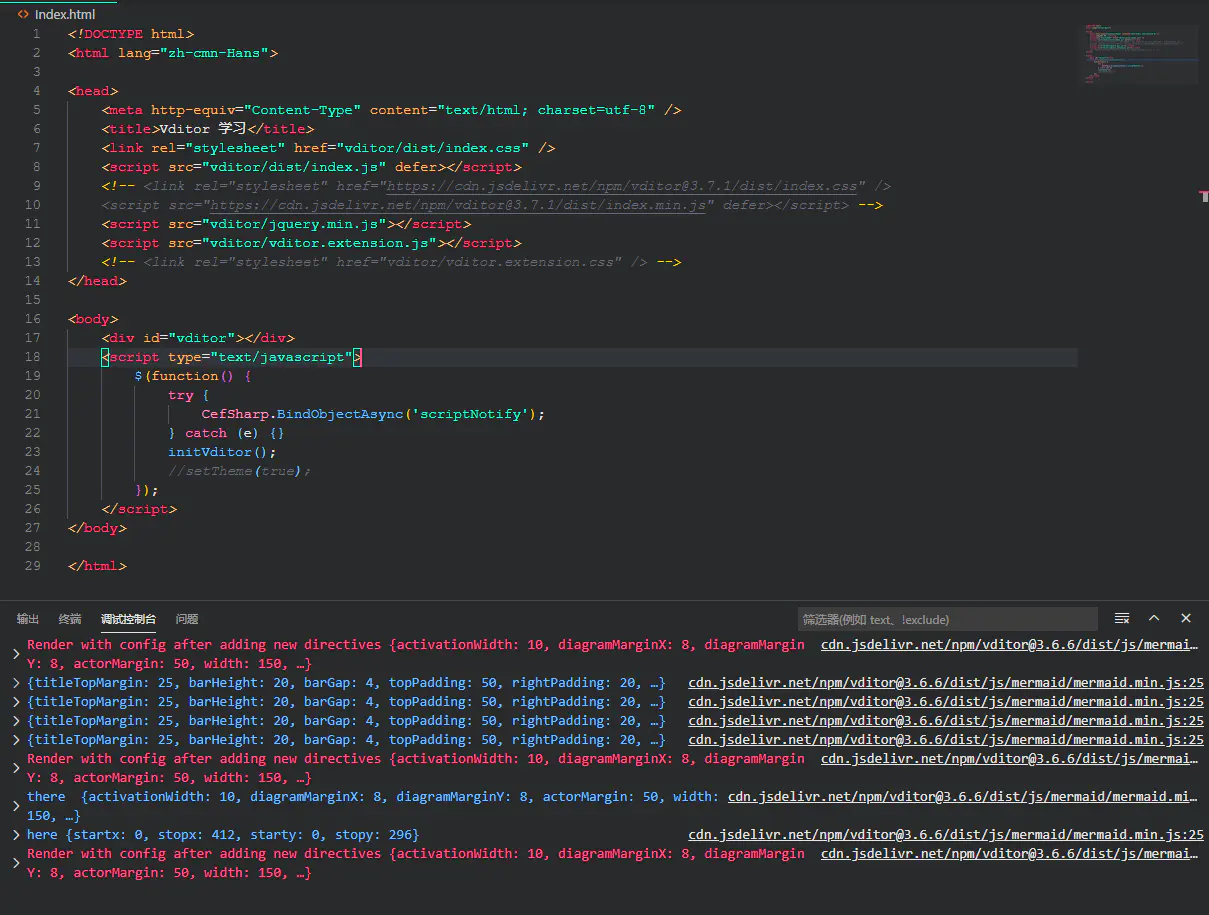Switch to the 问题 panel tab
Screen dimensions: 1209x915
pyautogui.click(x=187, y=619)
